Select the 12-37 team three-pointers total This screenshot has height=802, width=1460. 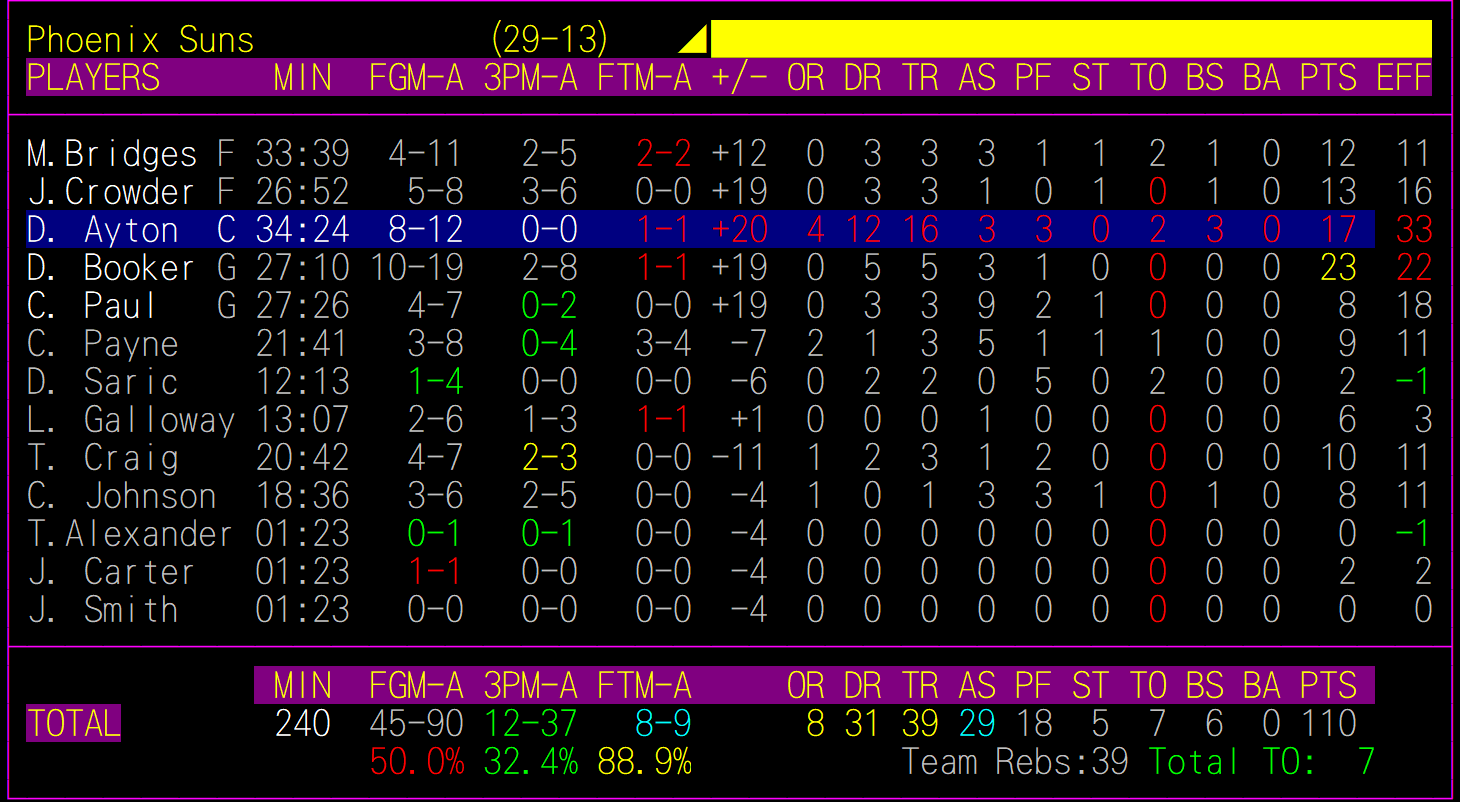point(531,724)
